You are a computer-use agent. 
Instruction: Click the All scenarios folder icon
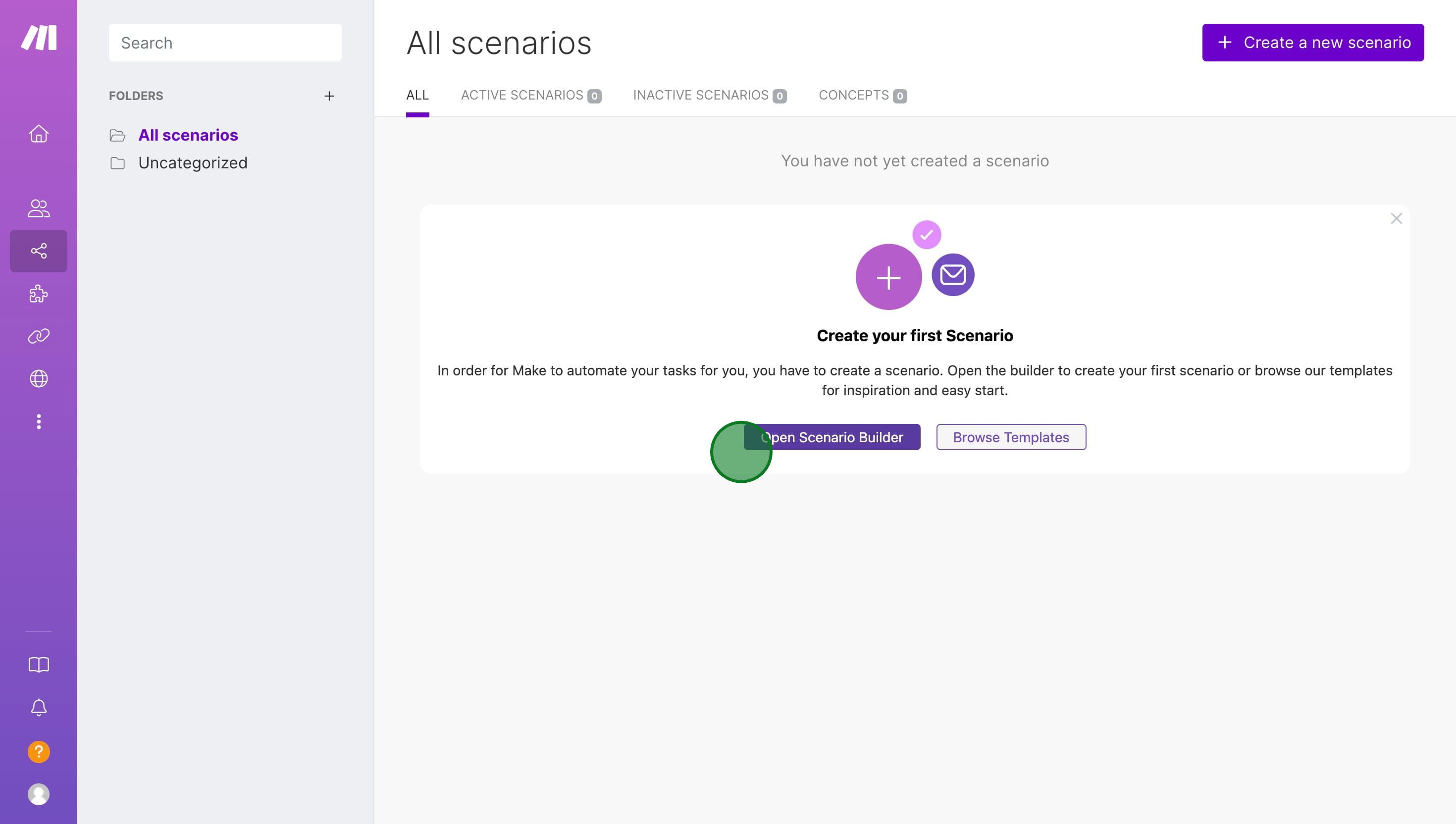117,135
